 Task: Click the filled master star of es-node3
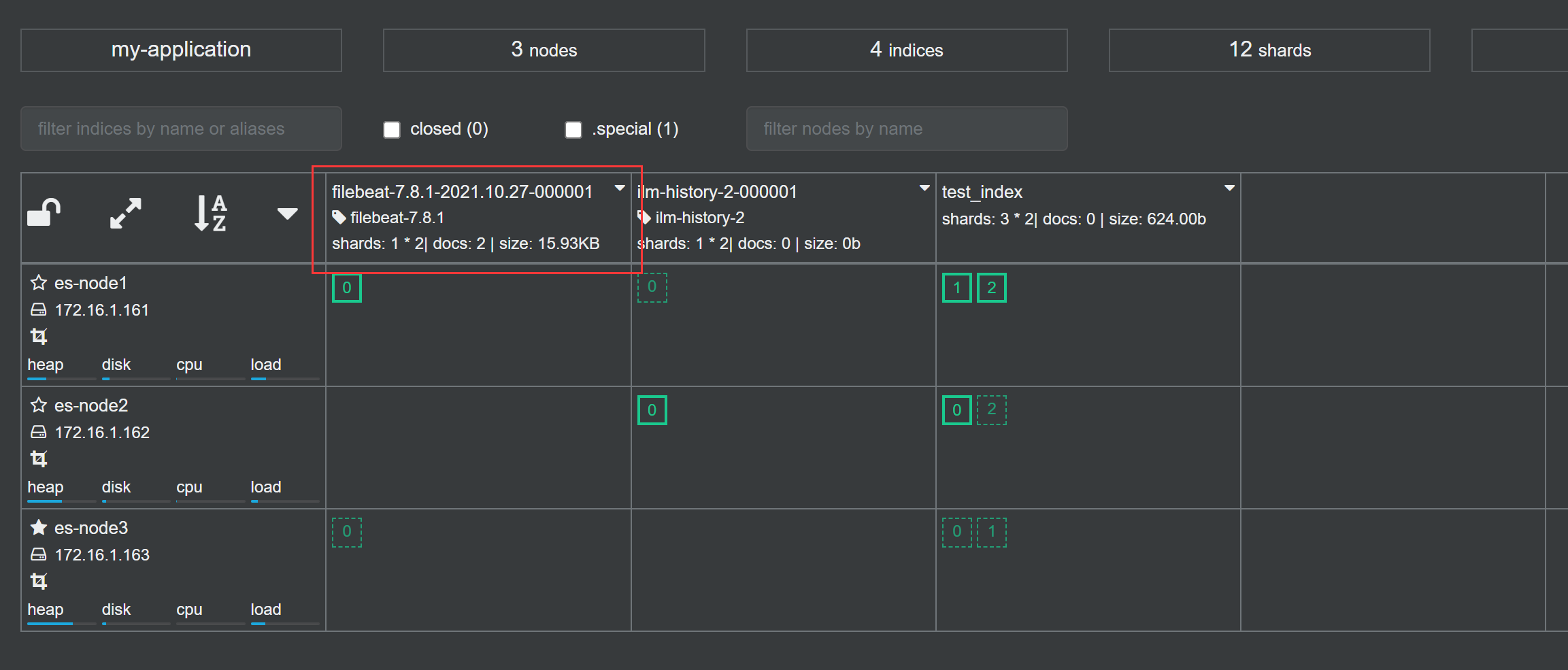39,527
